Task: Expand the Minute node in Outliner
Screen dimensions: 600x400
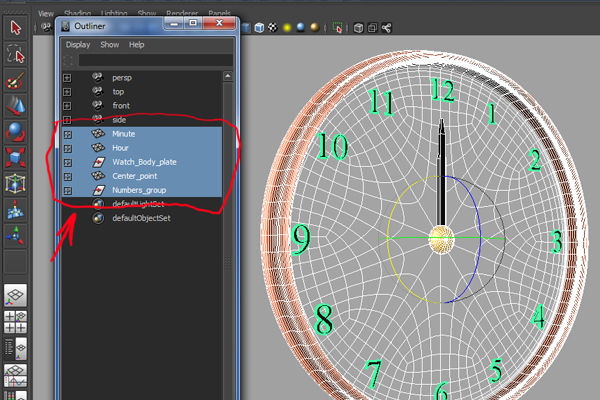Action: tap(68, 134)
